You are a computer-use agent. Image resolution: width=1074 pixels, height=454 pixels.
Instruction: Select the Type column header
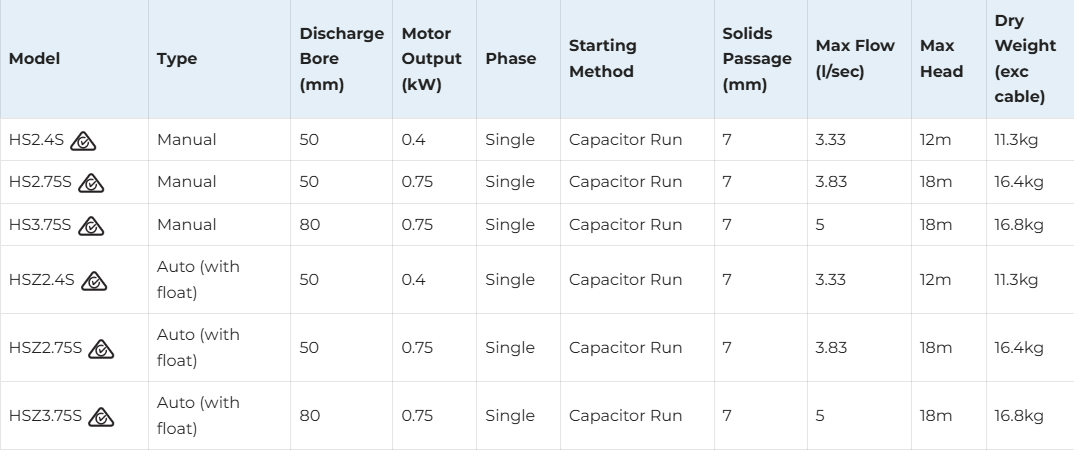click(x=177, y=59)
